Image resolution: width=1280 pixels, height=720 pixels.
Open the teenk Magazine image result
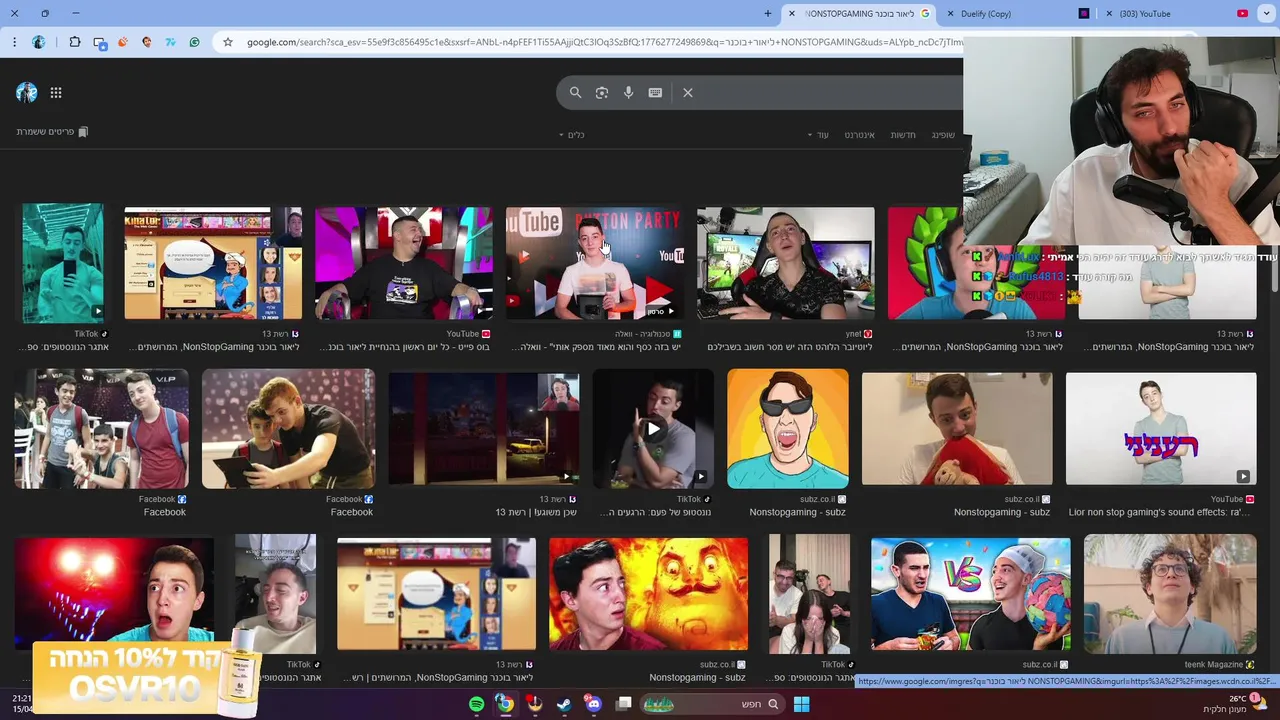(x=1170, y=594)
